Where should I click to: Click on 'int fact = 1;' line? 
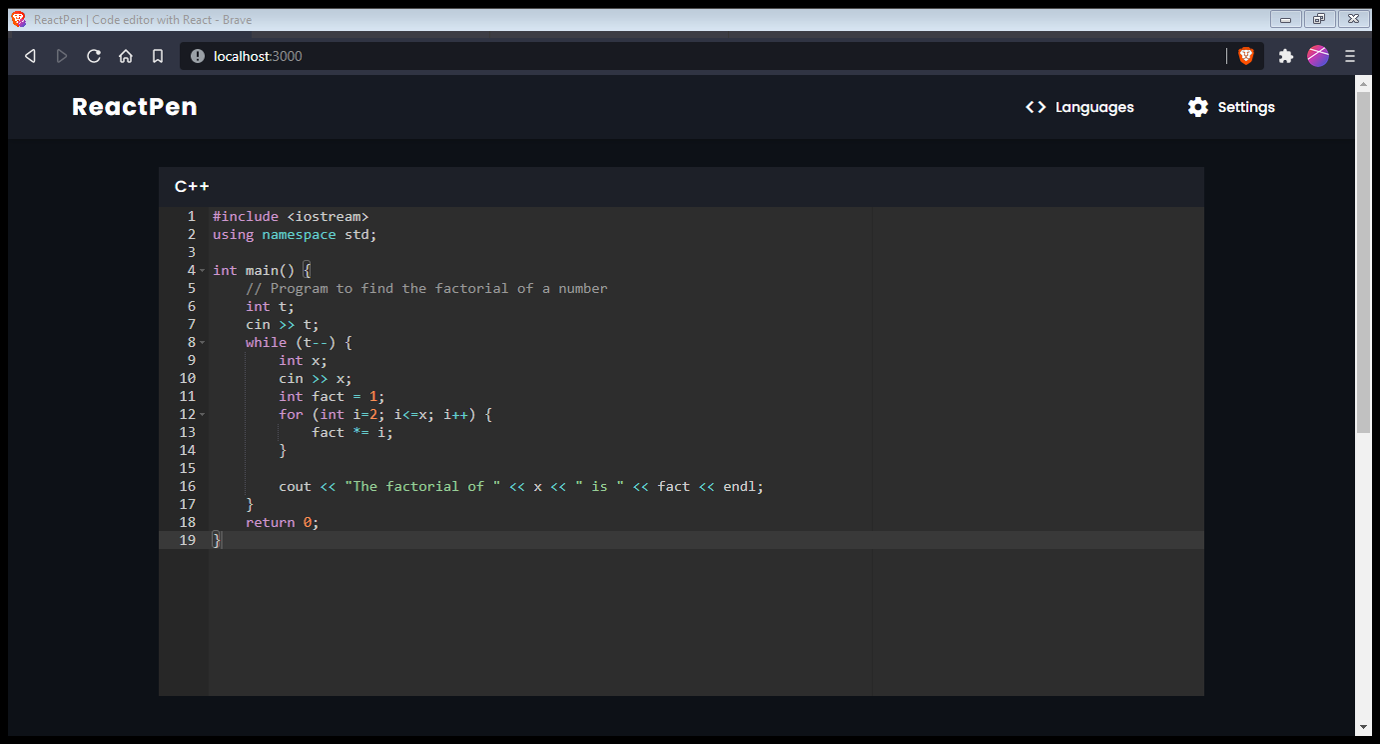coord(331,396)
